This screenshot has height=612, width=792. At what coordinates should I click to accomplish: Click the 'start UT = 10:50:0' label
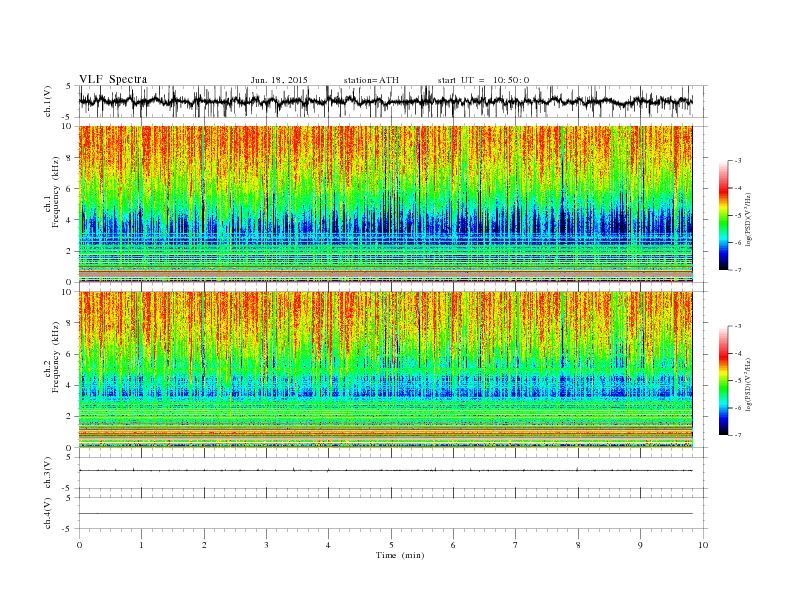[483, 80]
